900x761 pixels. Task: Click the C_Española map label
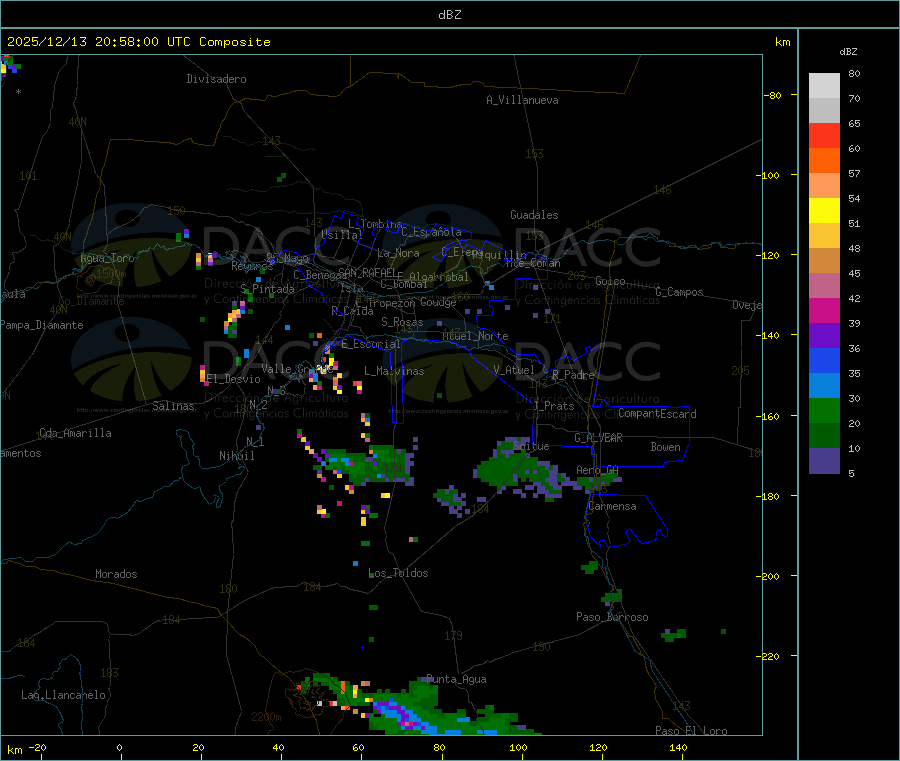tap(432, 232)
